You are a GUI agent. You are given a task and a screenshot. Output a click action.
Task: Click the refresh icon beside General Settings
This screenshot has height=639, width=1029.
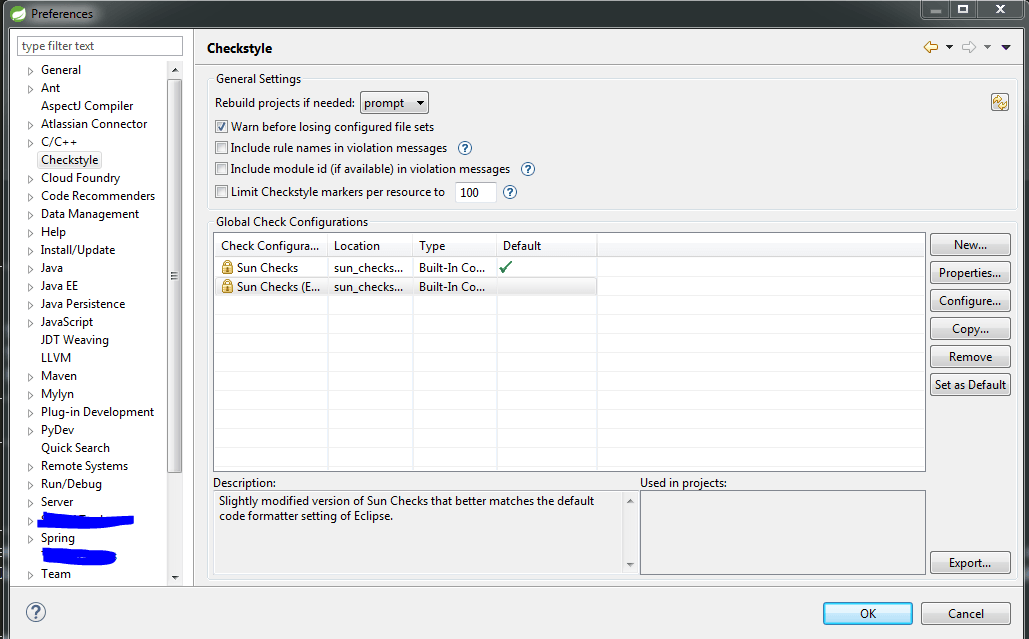coord(999,102)
